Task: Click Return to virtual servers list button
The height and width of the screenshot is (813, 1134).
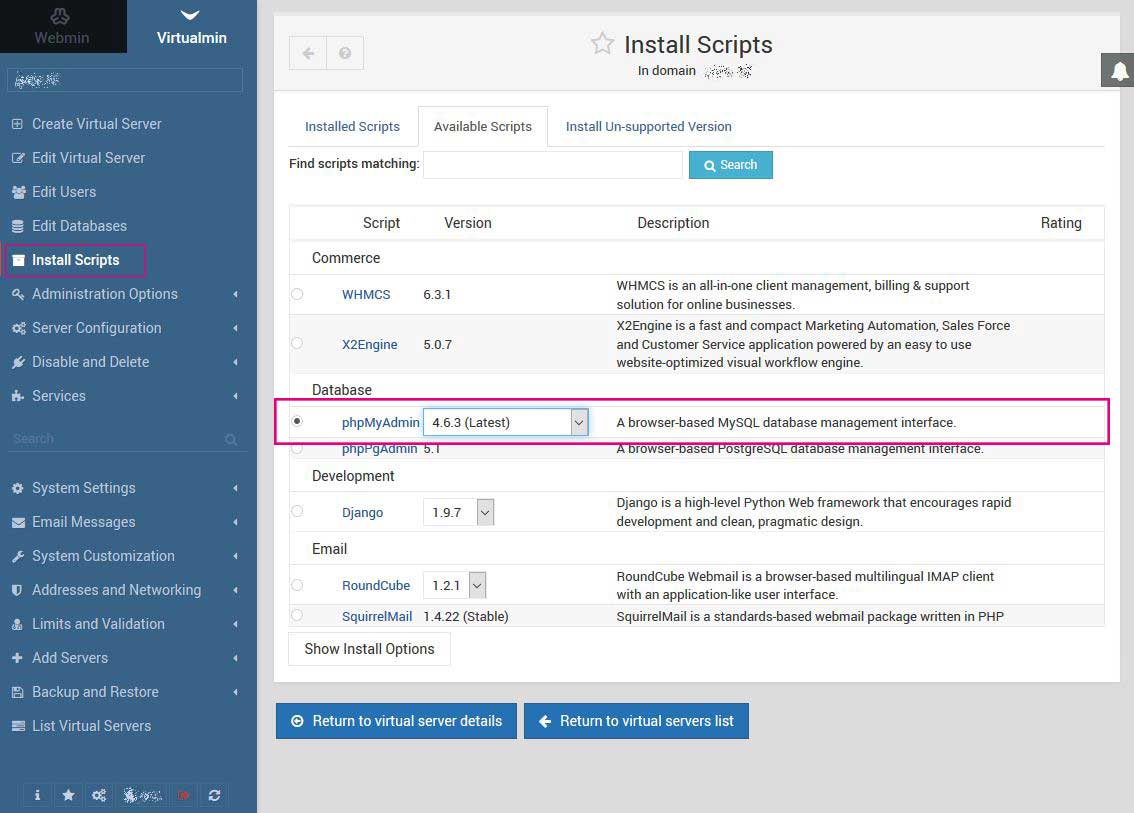Action: click(x=636, y=721)
